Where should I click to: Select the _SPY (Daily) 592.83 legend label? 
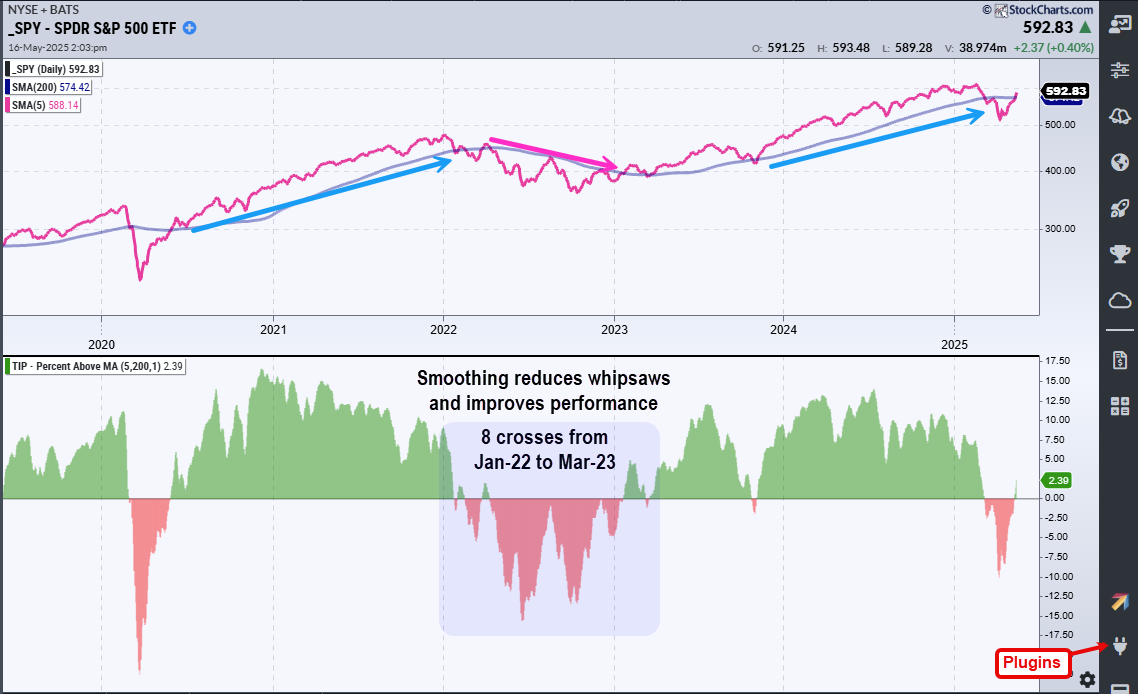pos(54,69)
